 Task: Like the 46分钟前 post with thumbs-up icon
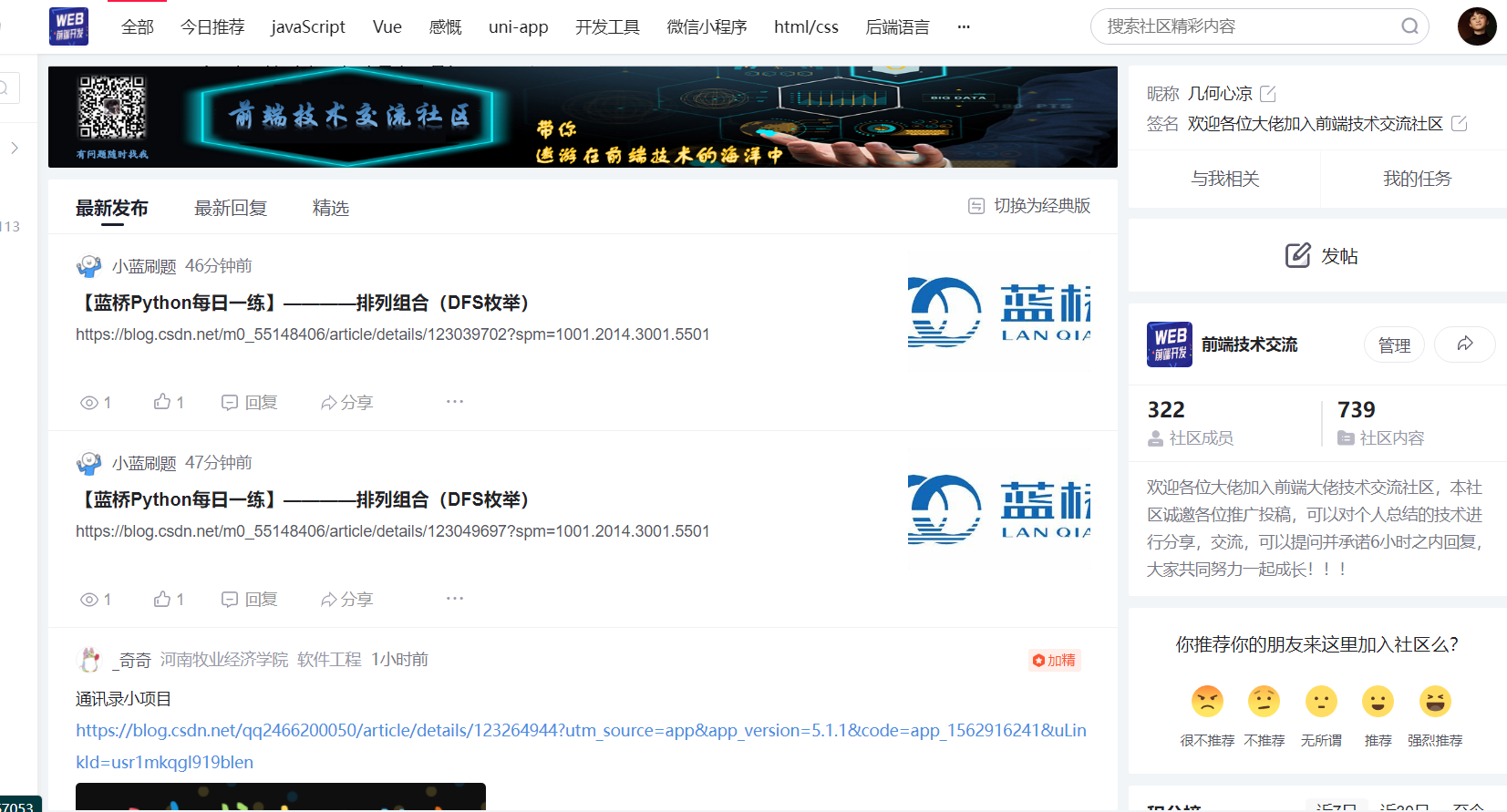tap(162, 401)
